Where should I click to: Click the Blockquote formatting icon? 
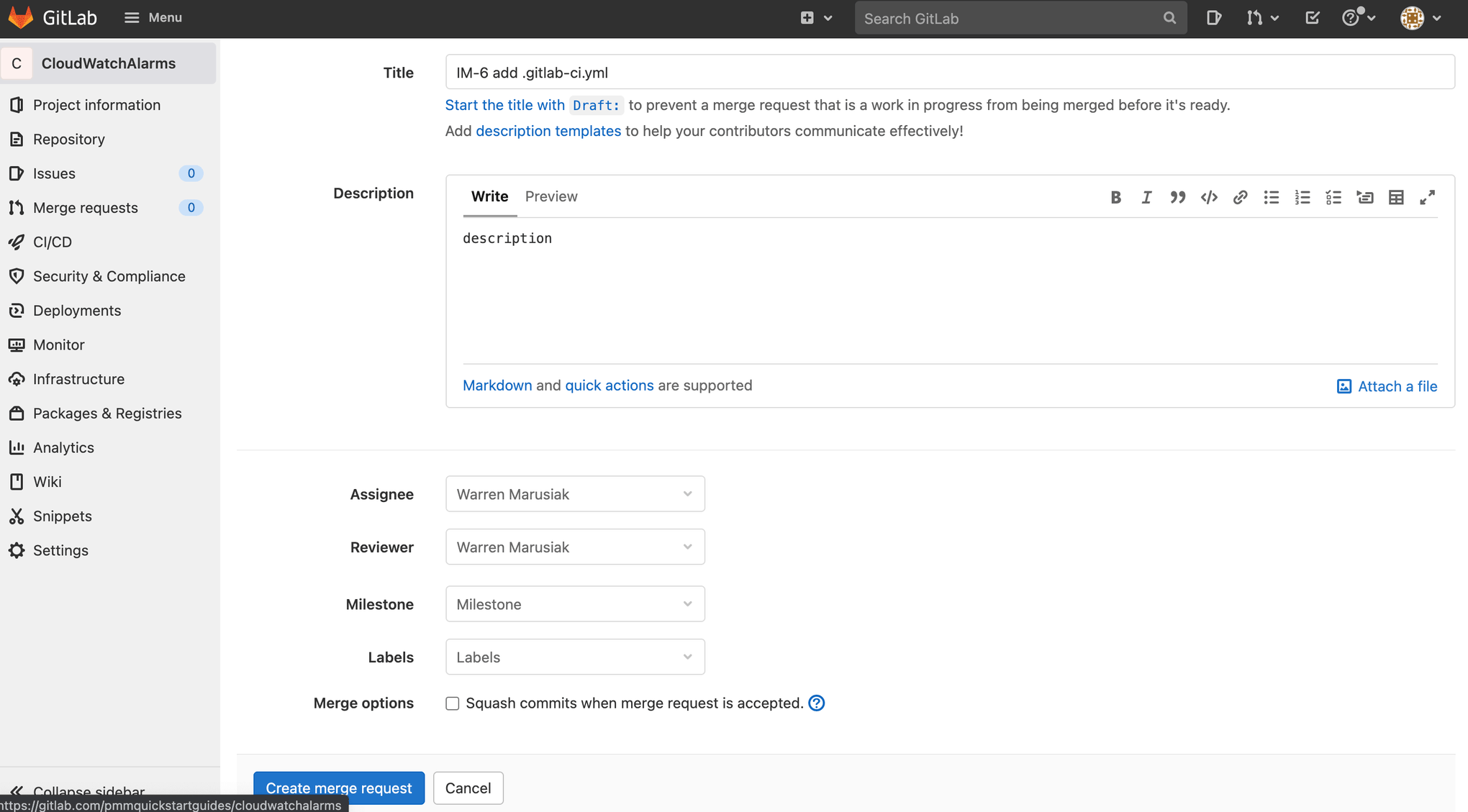1177,197
